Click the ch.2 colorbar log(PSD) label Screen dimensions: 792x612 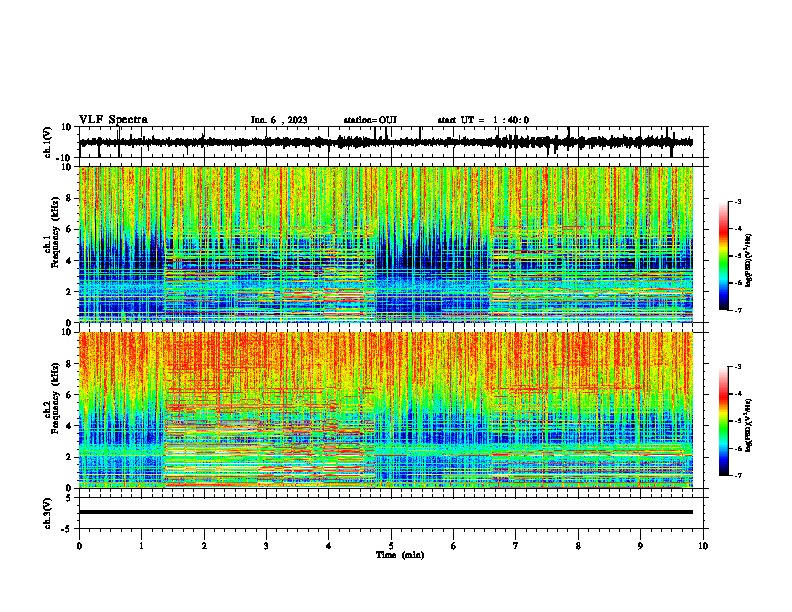[x=749, y=425]
